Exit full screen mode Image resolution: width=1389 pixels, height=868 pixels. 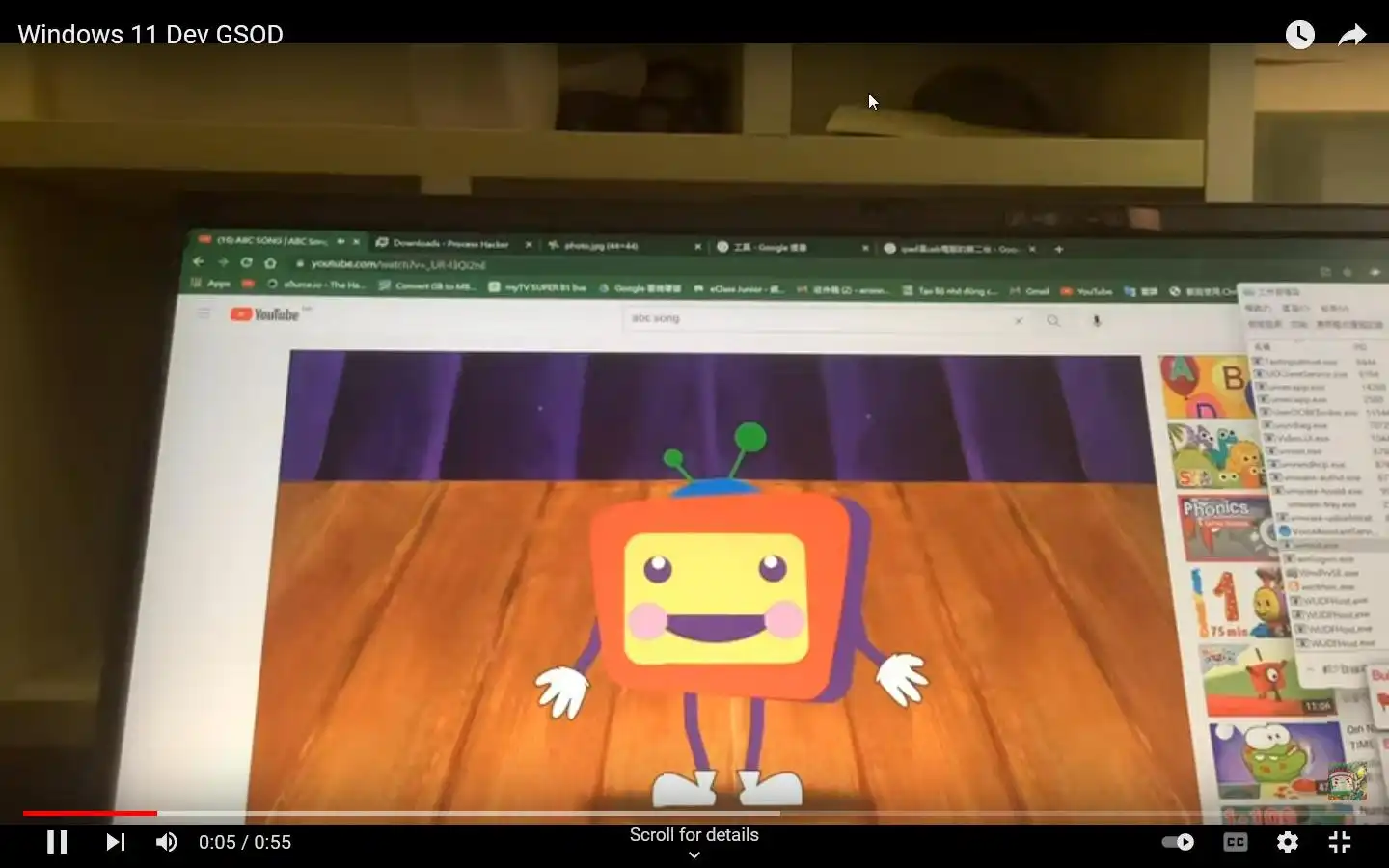[1340, 842]
